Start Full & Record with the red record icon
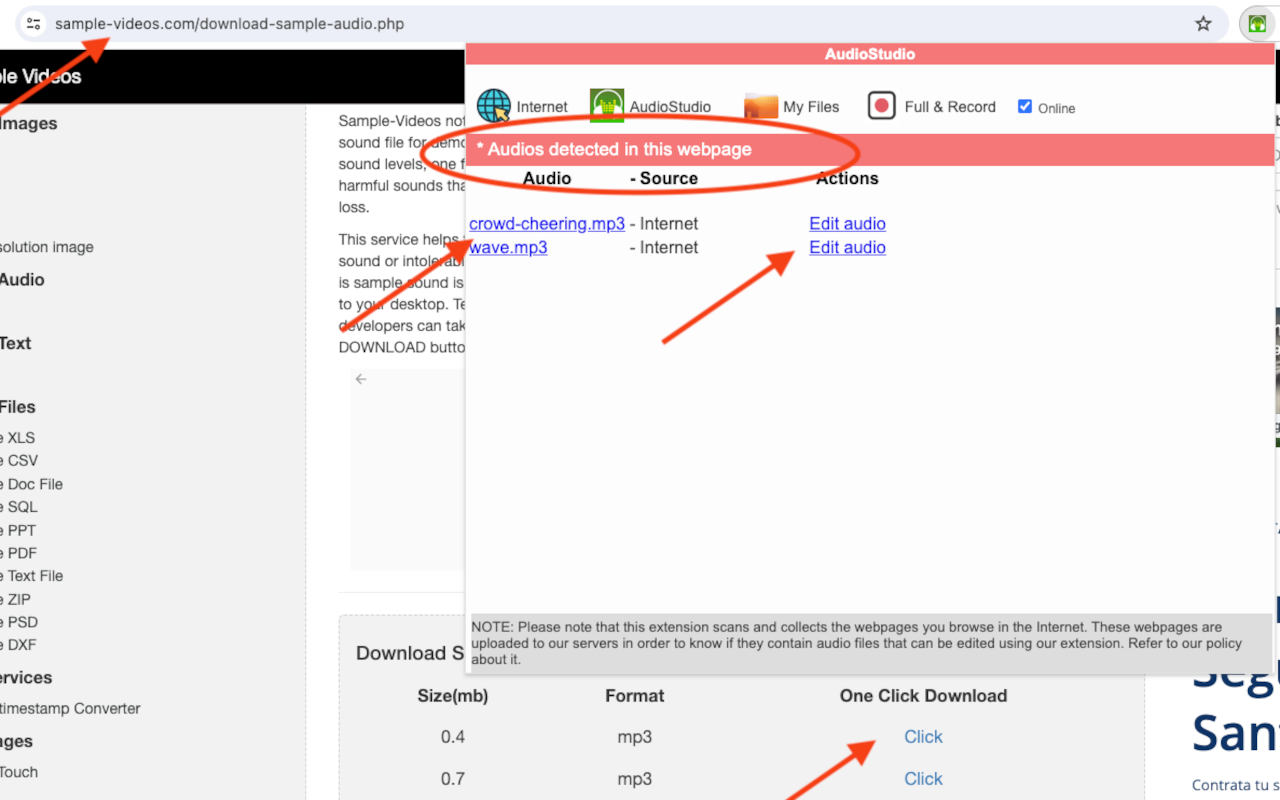1280x800 pixels. (x=881, y=106)
